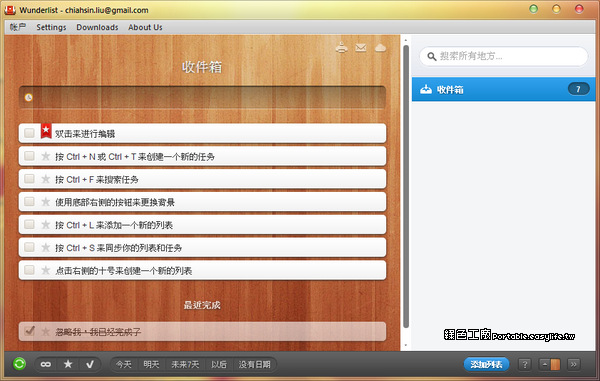Image resolution: width=600 pixels, height=381 pixels.
Task: Check off 使用底部右侧的按钮来更换背景 task
Action: pyautogui.click(x=29, y=201)
